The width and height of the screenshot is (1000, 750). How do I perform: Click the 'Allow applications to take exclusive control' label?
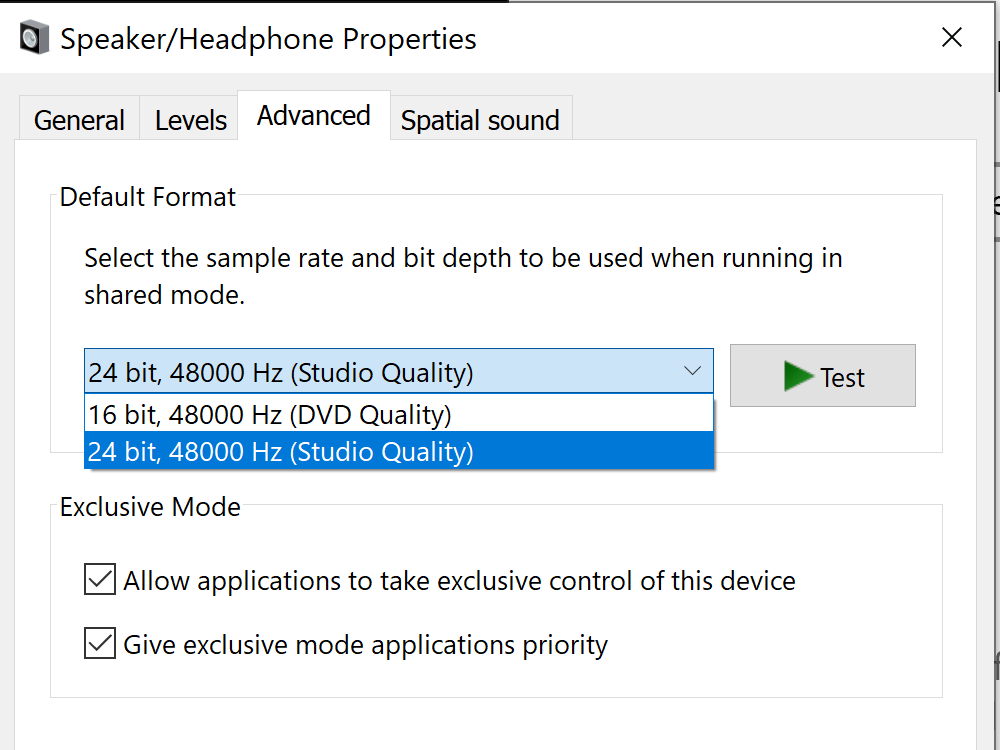pyautogui.click(x=459, y=581)
